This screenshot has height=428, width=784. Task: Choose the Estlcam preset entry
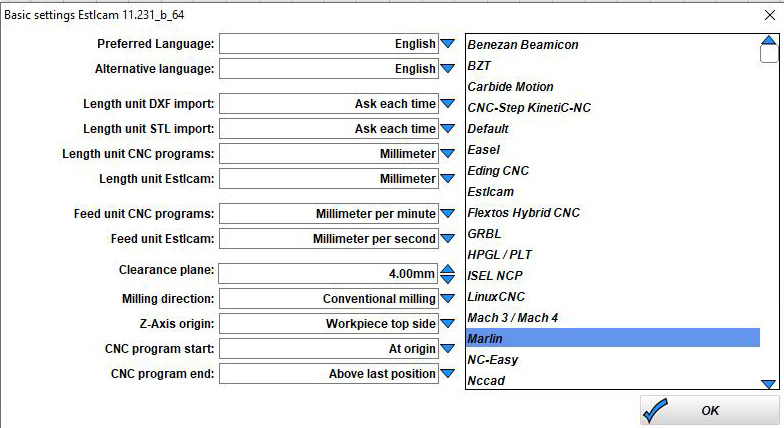[x=613, y=192]
